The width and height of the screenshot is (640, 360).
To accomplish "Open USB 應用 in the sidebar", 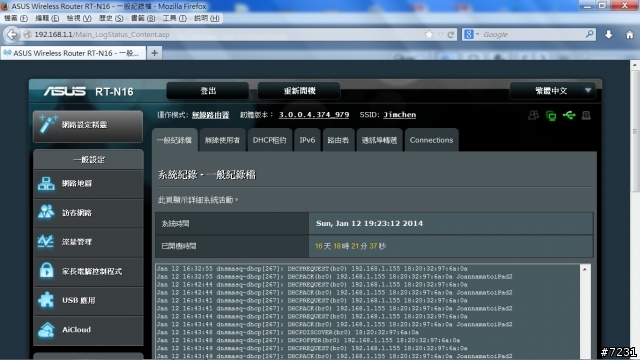I will pyautogui.click(x=88, y=301).
